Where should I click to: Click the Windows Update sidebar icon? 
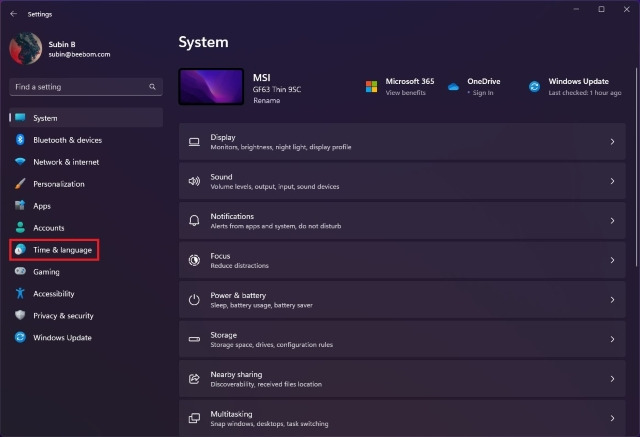(x=20, y=337)
